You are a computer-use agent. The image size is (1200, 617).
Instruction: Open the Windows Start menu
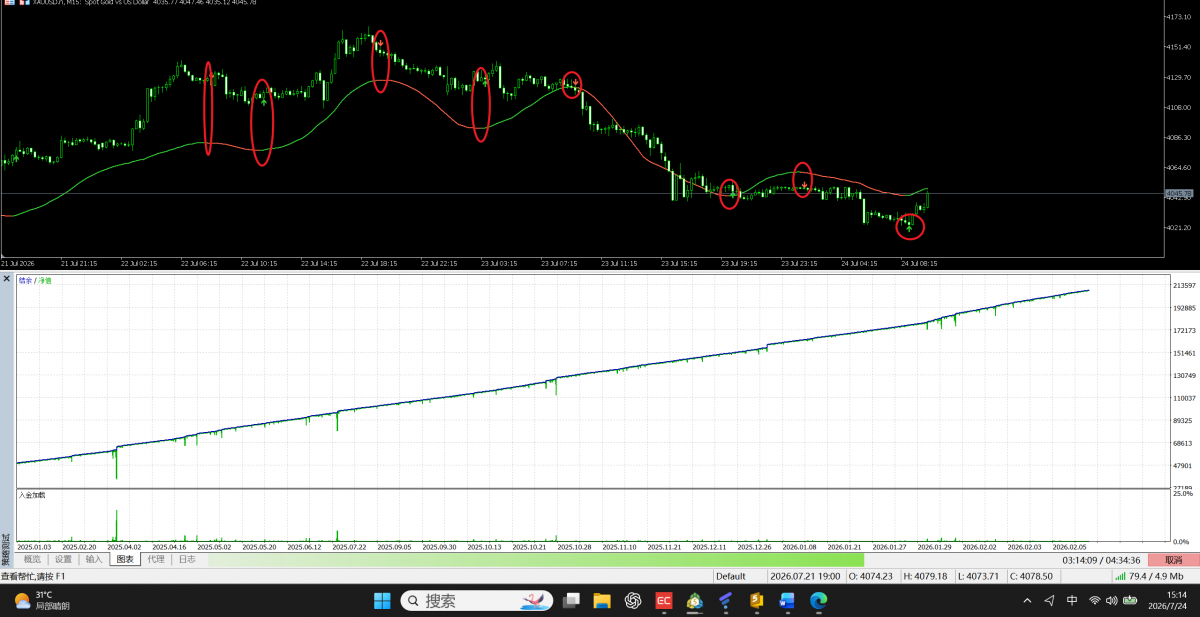click(383, 601)
